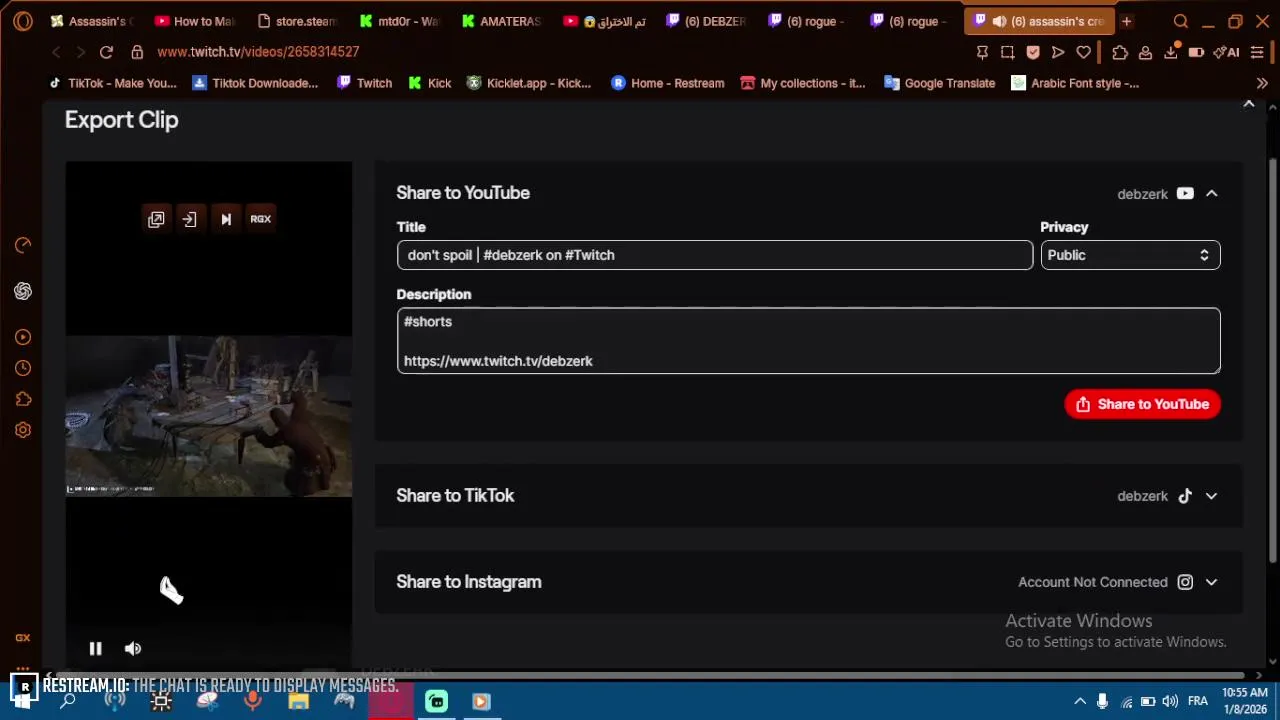Open Extensions from the sidebar cube icon
The width and height of the screenshot is (1280, 720).
pyautogui.click(x=22, y=399)
